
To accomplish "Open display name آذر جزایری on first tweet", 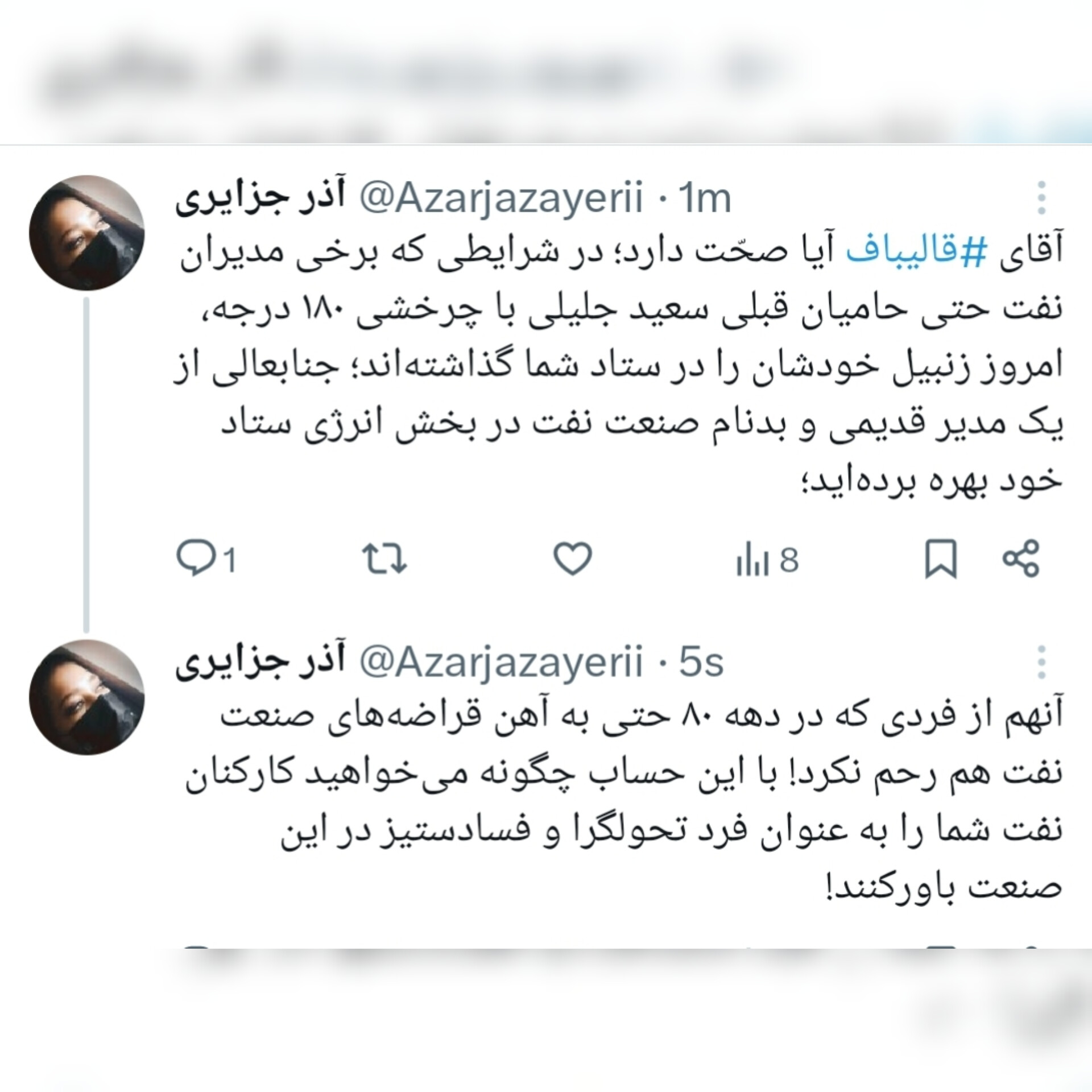I will [260, 198].
